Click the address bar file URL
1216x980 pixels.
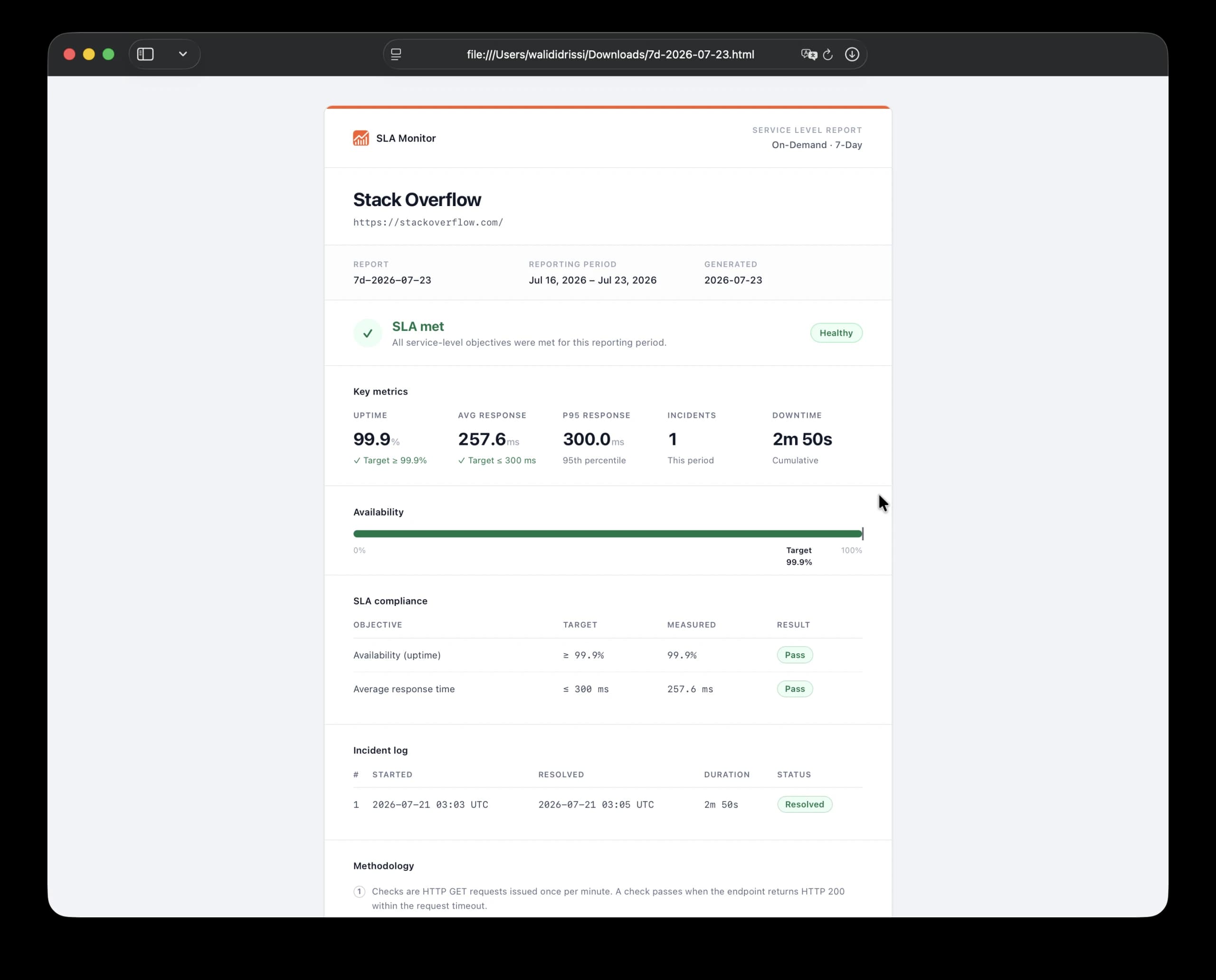pyautogui.click(x=610, y=55)
